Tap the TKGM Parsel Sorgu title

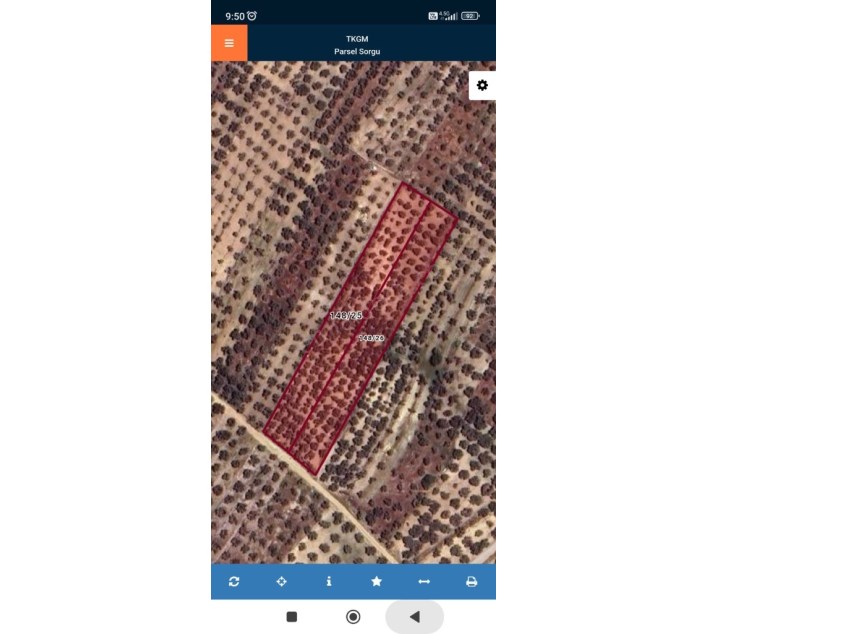(357, 45)
